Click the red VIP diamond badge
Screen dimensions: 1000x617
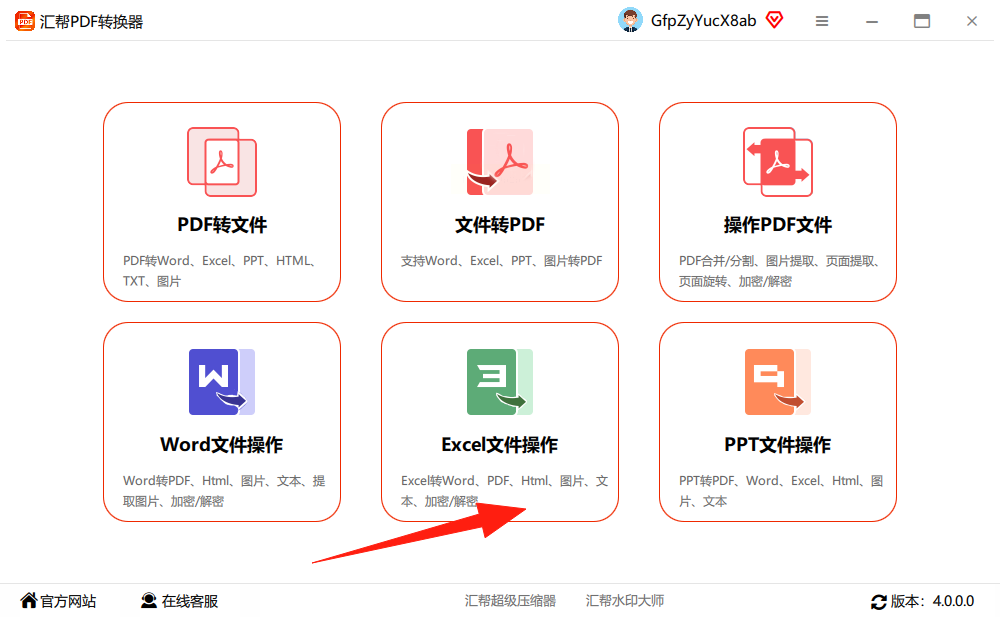click(x=774, y=20)
